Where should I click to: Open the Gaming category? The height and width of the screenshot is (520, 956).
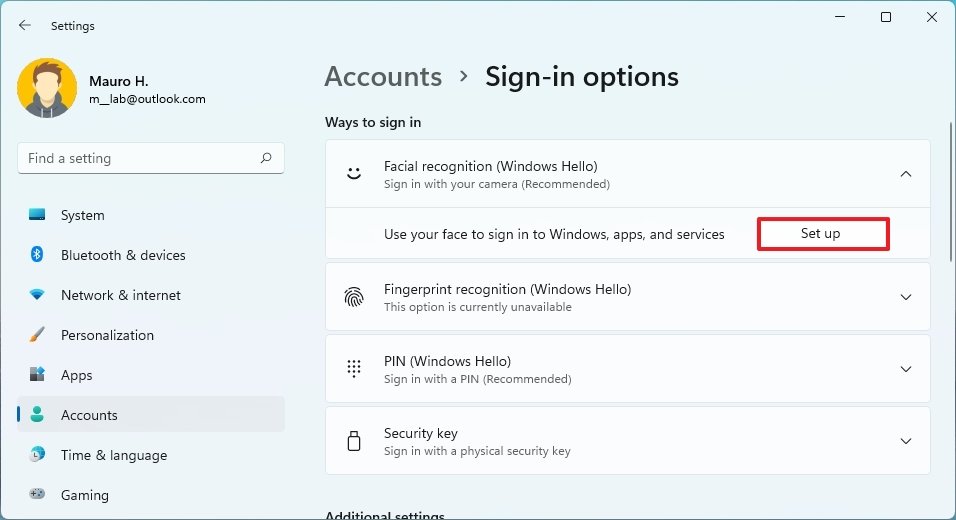pos(151,495)
